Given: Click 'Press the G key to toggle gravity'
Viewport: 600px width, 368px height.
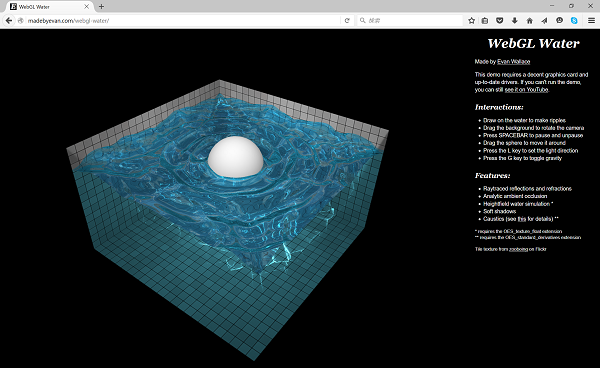Looking at the screenshot, I should point(522,158).
